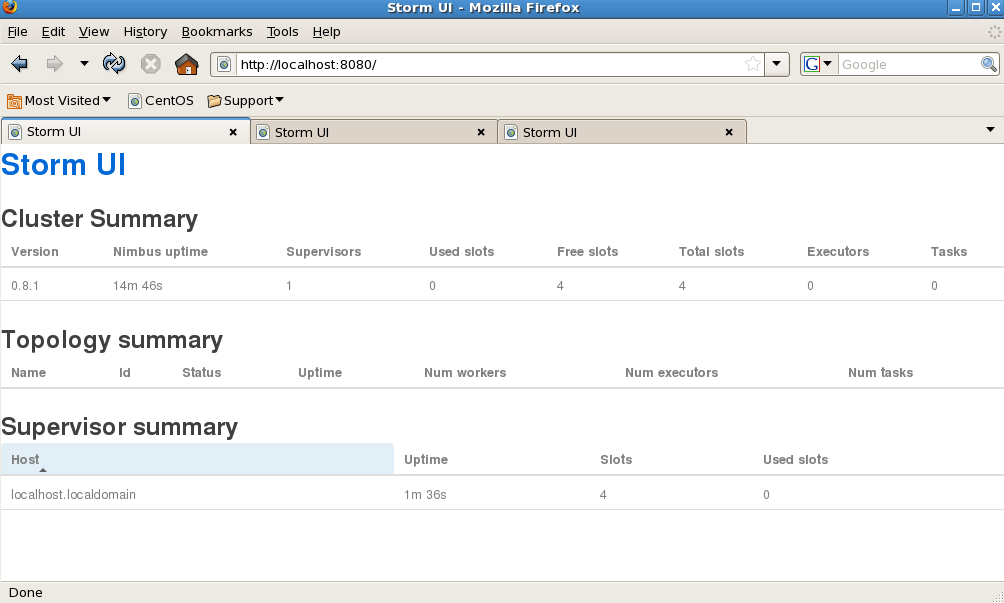Sort supervisors by Uptime column
1004x603 pixels.
426,459
